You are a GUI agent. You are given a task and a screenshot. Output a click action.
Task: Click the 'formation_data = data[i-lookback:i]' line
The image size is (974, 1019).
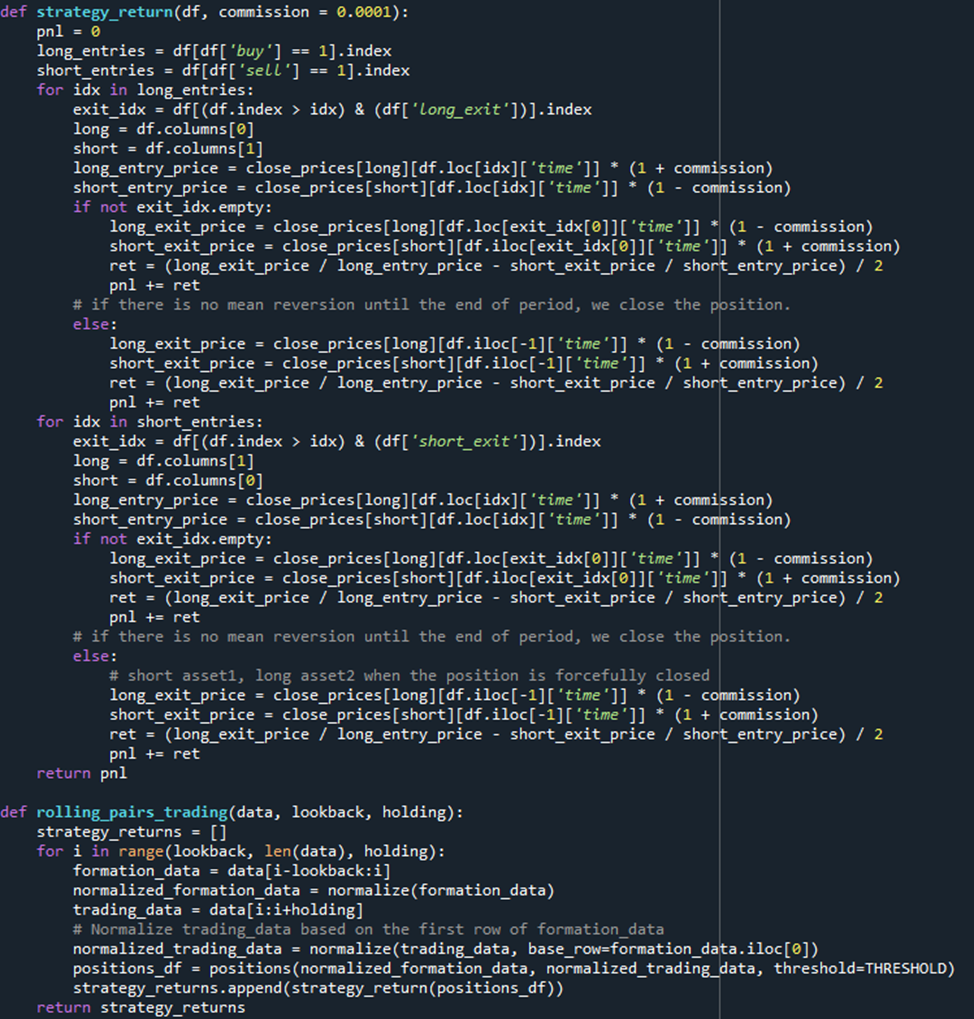pyautogui.click(x=231, y=871)
